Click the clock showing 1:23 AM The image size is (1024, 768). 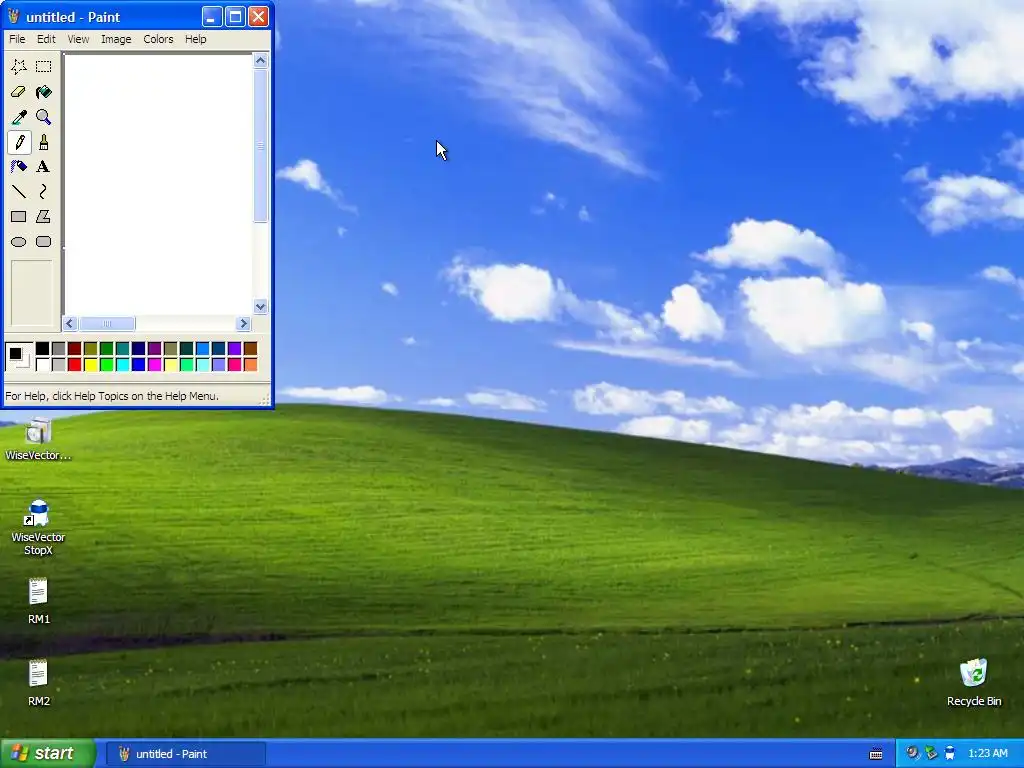tap(987, 753)
